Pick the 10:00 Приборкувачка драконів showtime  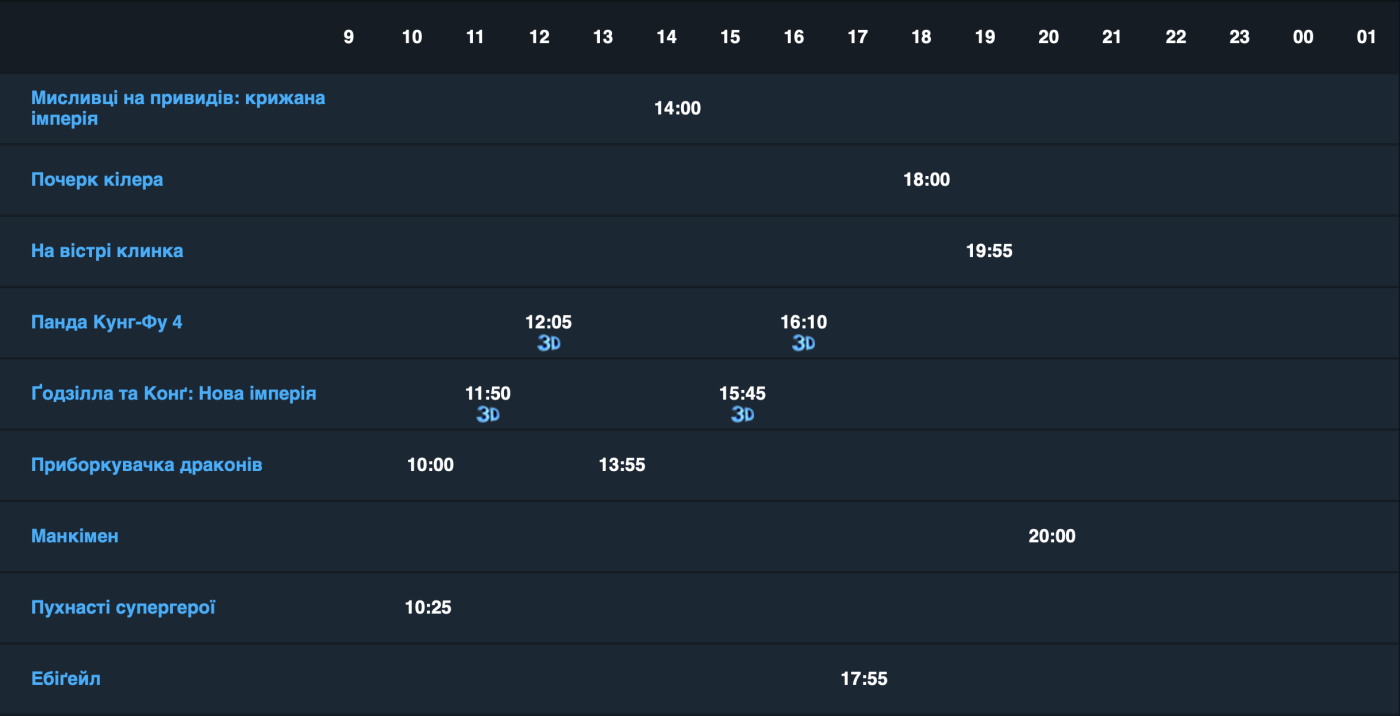(430, 465)
